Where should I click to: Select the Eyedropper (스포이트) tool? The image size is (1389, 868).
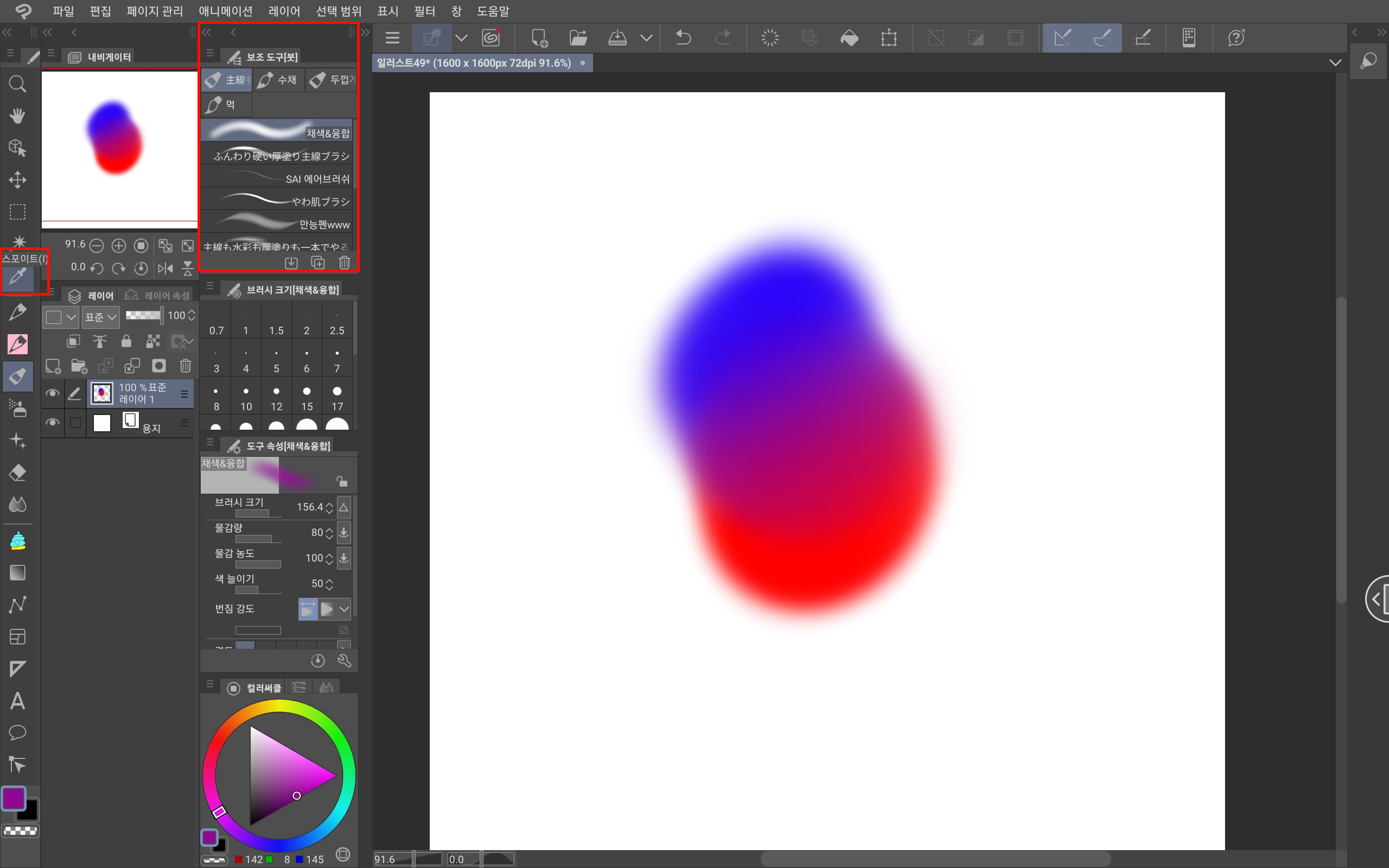pyautogui.click(x=17, y=278)
